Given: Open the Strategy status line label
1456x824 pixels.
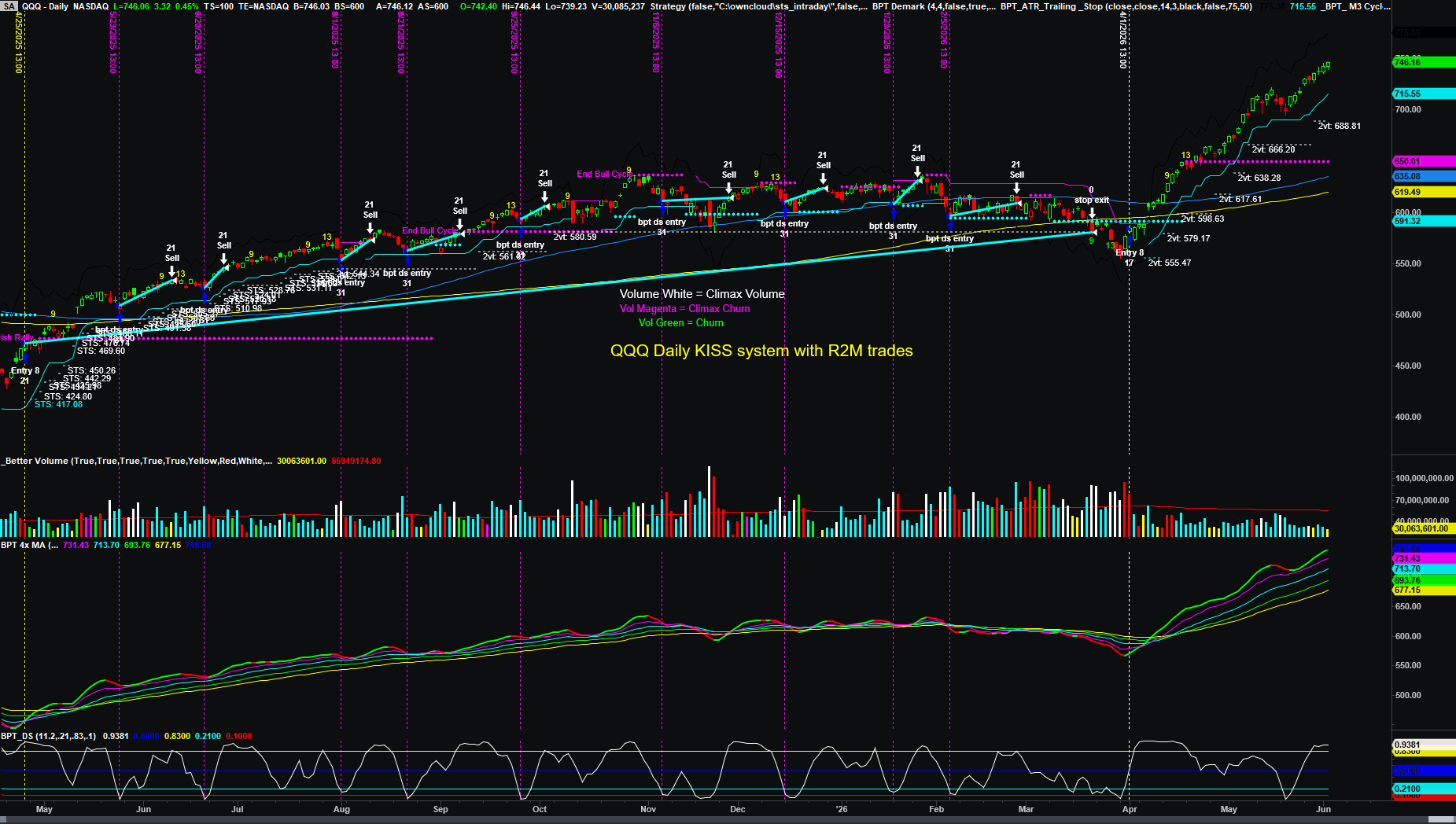Looking at the screenshot, I should (759, 6).
